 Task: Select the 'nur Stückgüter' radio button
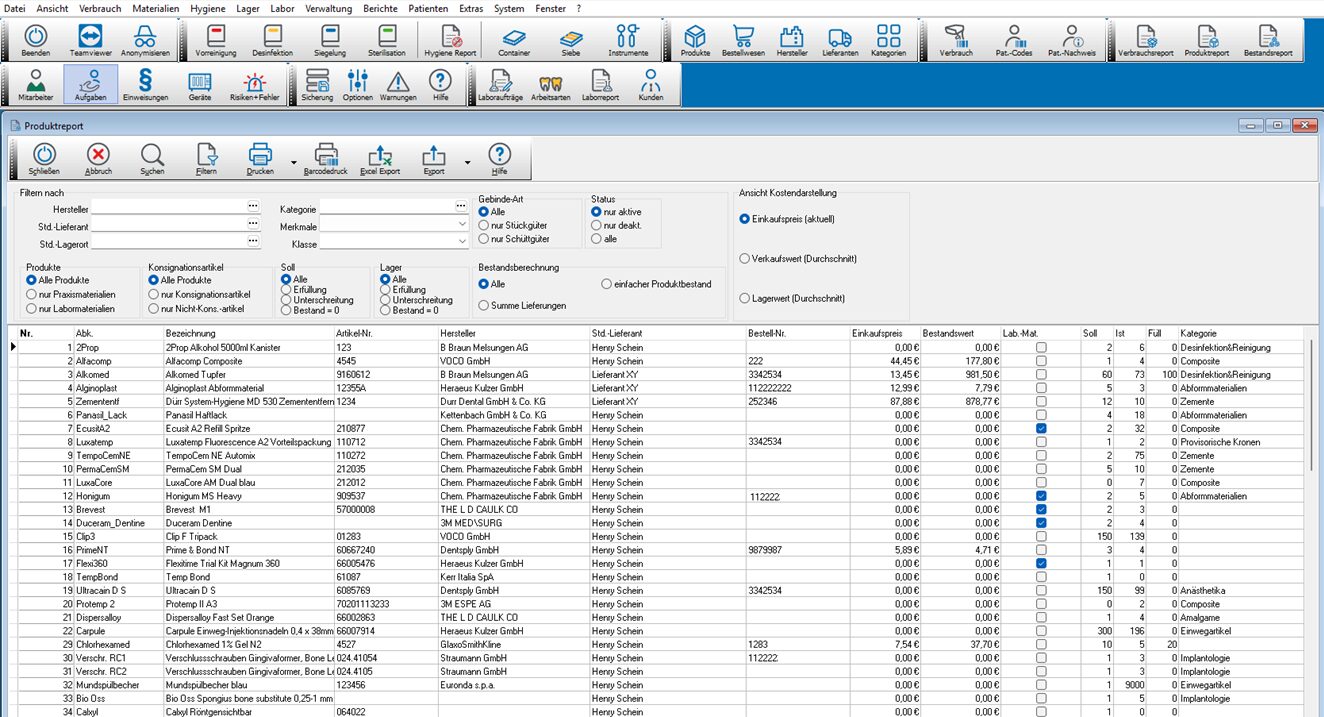(x=484, y=226)
